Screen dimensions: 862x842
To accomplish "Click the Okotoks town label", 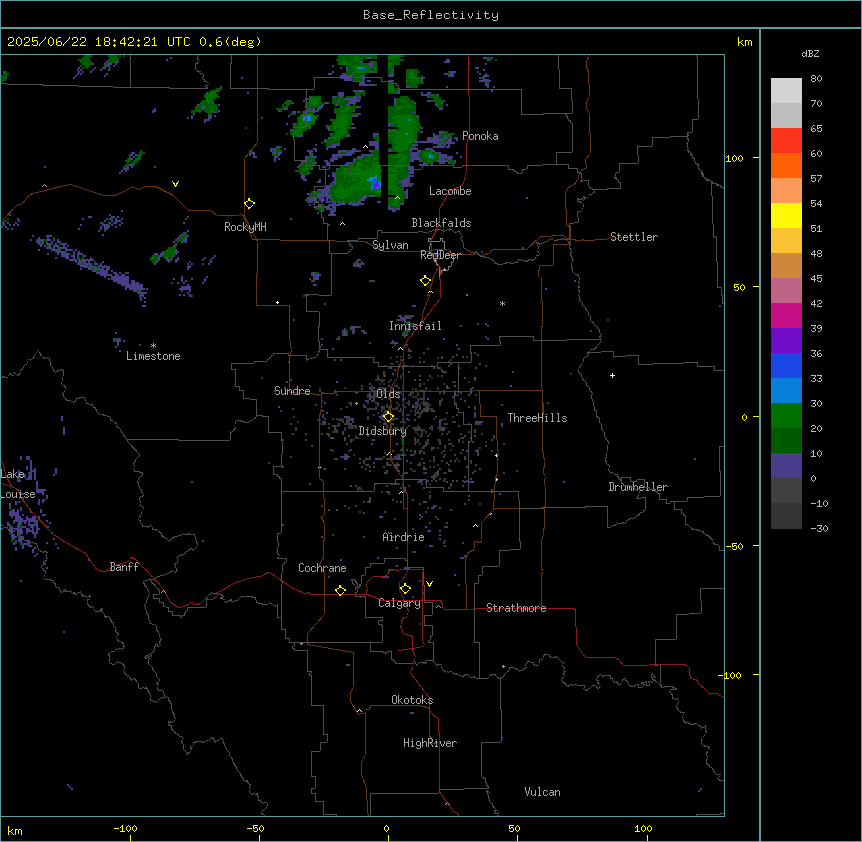I will 412,700.
